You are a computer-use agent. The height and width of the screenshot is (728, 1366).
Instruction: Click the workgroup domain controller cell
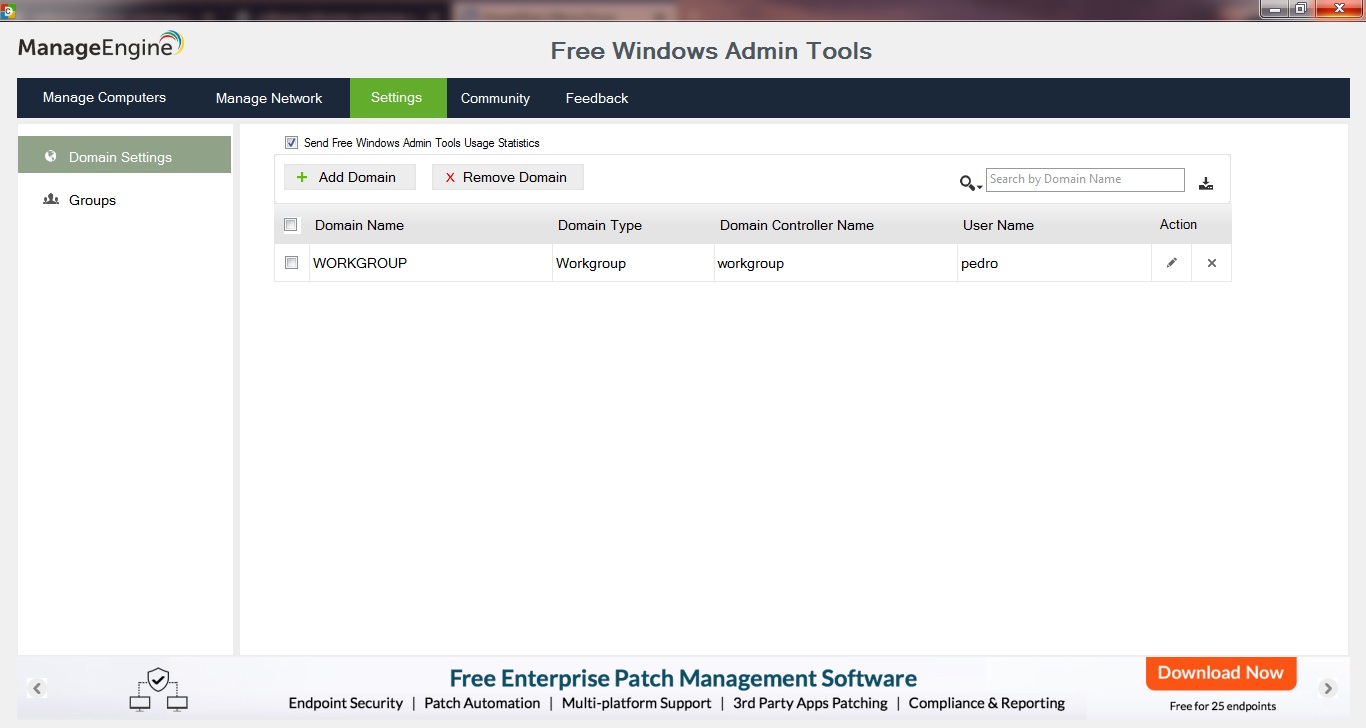click(835, 263)
